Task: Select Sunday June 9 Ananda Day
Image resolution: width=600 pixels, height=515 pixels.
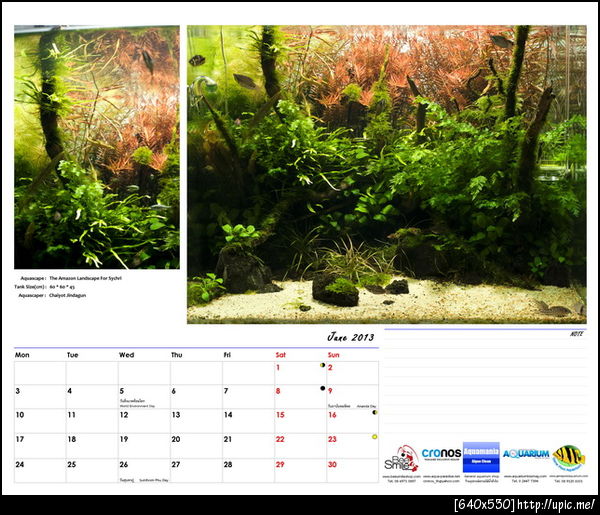Action: [352, 397]
